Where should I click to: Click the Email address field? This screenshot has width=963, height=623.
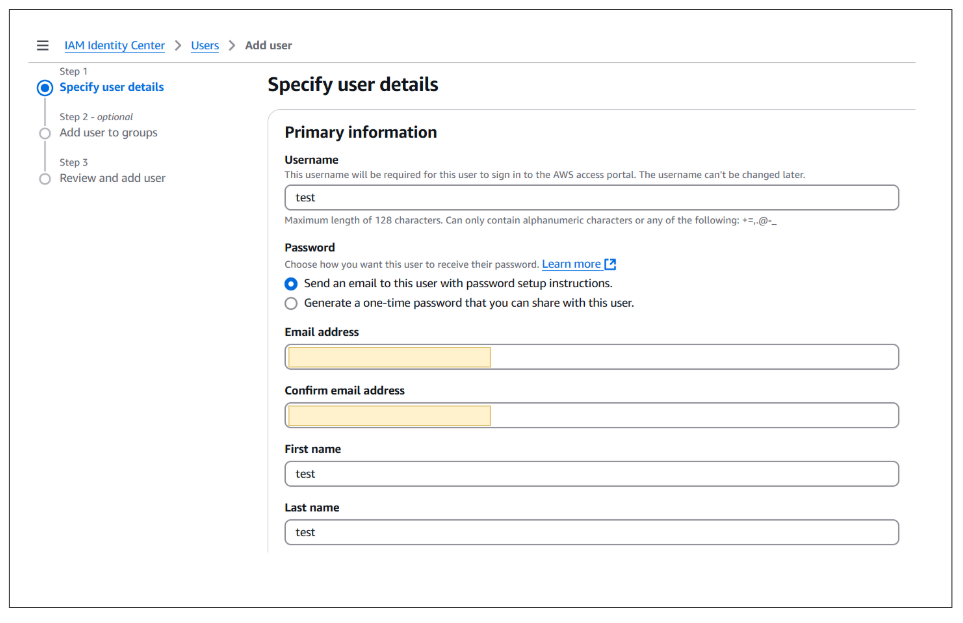tap(591, 357)
